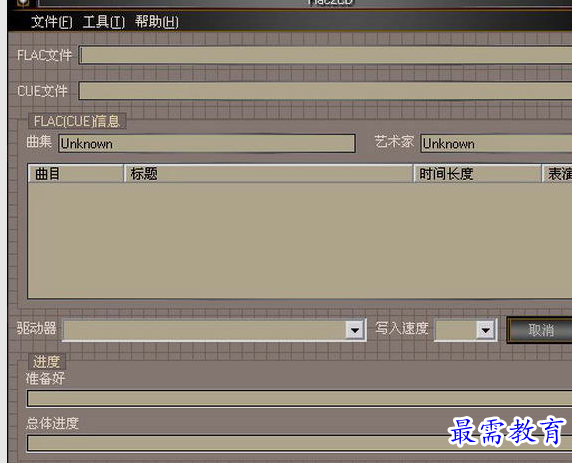Click the 曲集 label
572x463 pixels.
point(39,142)
